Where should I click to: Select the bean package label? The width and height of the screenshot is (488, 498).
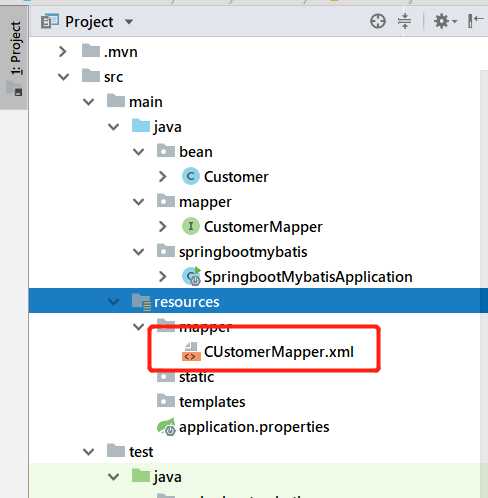(196, 152)
